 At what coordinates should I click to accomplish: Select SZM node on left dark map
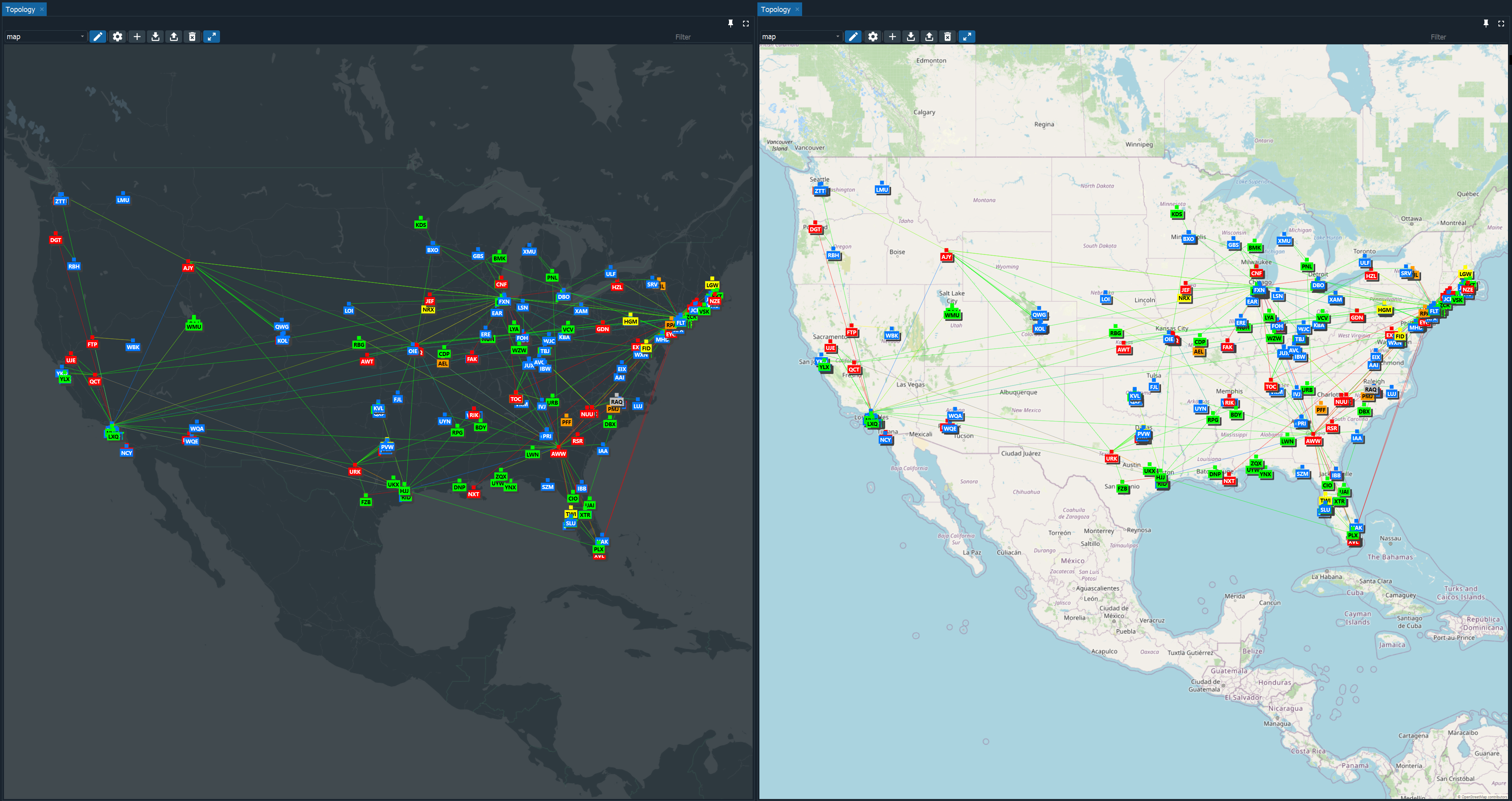pyautogui.click(x=548, y=486)
